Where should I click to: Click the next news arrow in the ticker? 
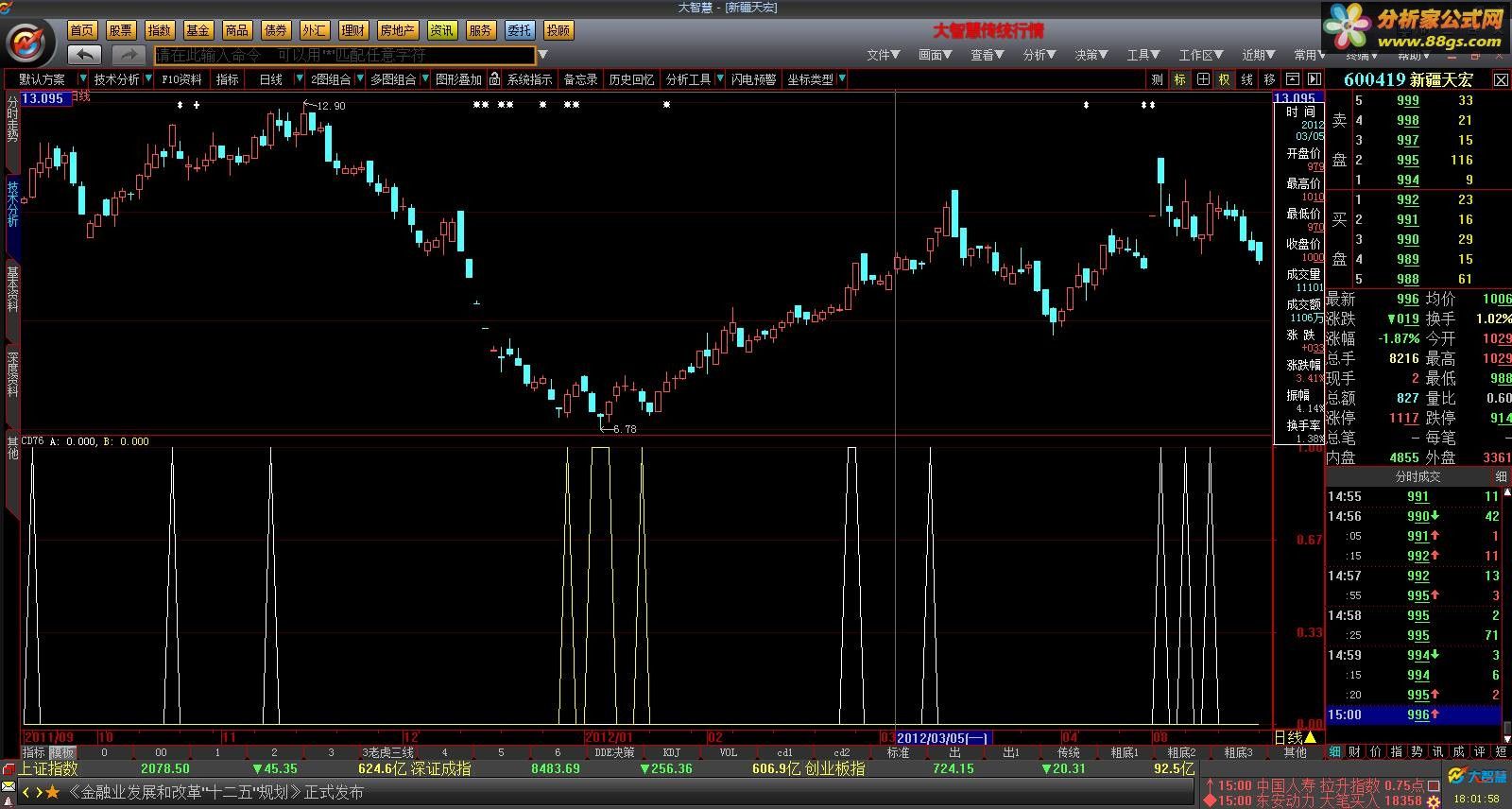click(38, 792)
